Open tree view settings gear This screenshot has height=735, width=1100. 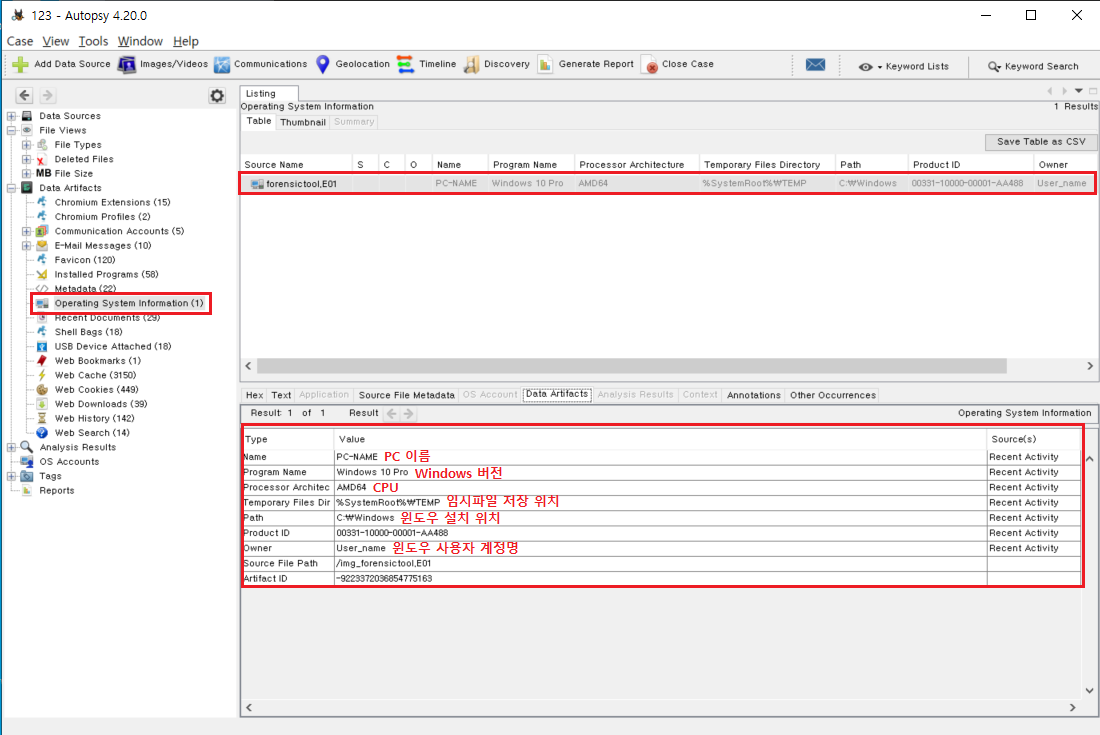217,96
